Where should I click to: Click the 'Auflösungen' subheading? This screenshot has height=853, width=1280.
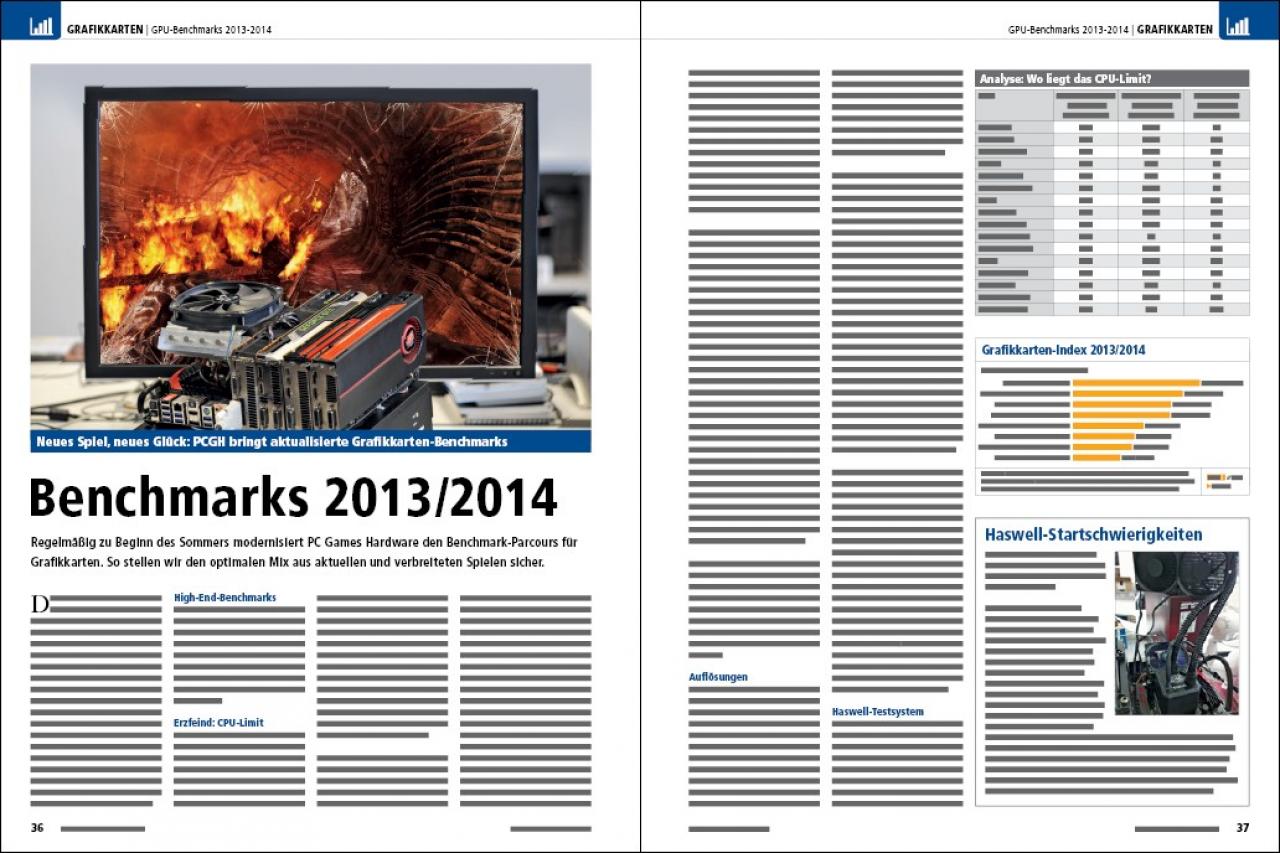(718, 677)
